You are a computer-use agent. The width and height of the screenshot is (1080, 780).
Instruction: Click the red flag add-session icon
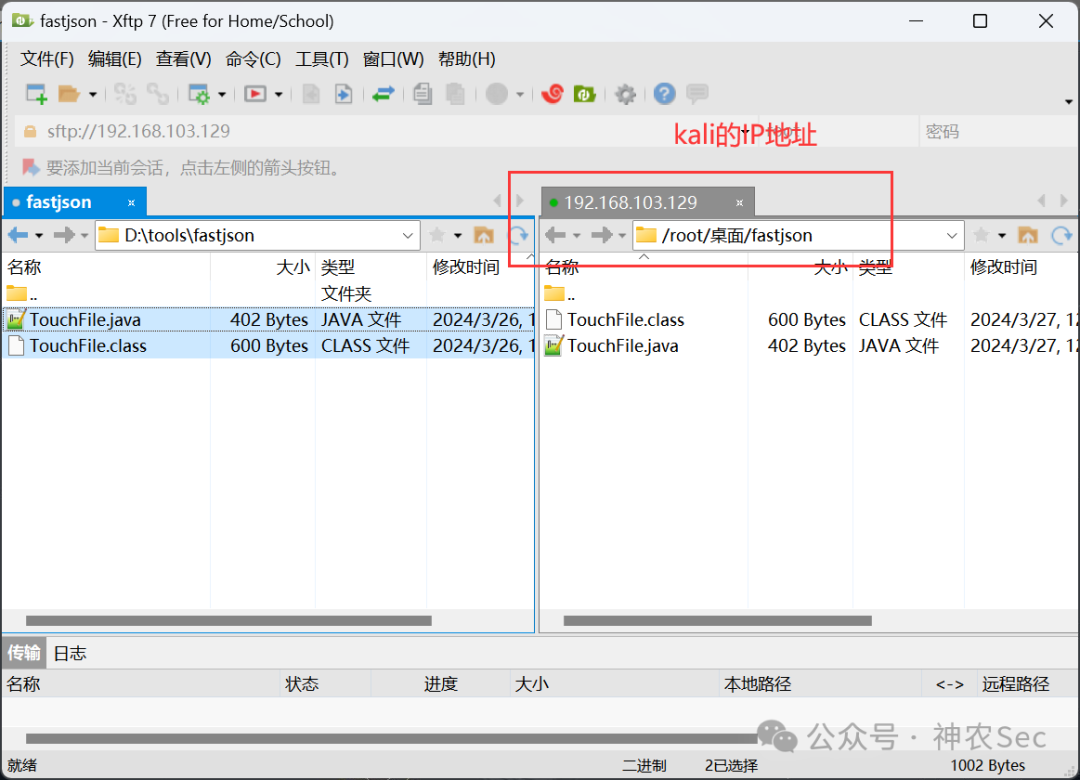30,167
